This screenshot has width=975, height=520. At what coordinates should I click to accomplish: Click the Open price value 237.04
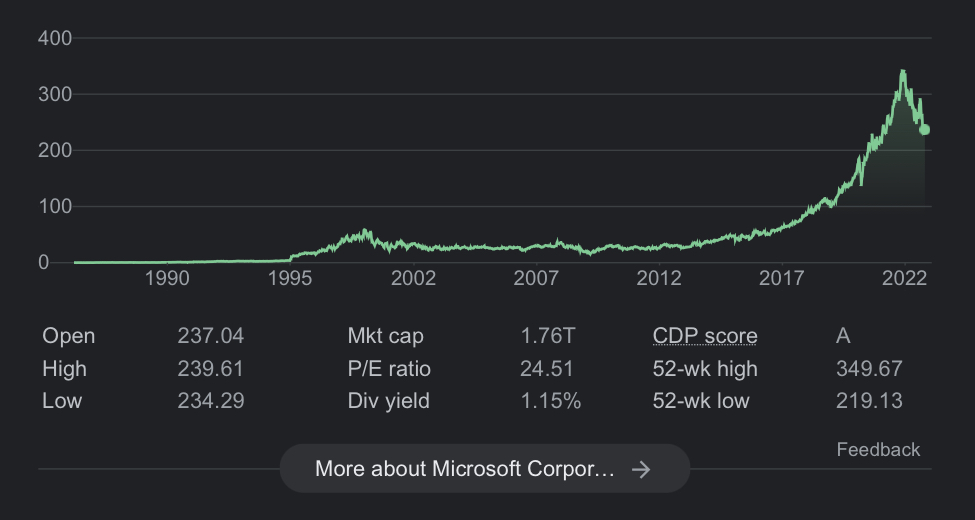pos(210,336)
